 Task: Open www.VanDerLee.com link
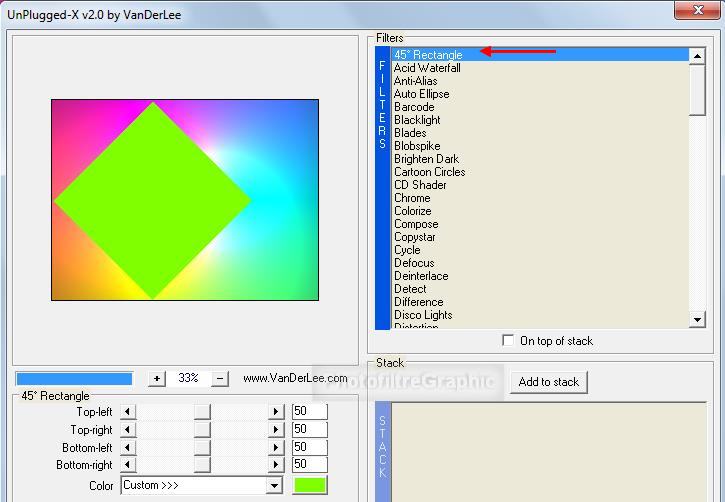[x=295, y=379]
